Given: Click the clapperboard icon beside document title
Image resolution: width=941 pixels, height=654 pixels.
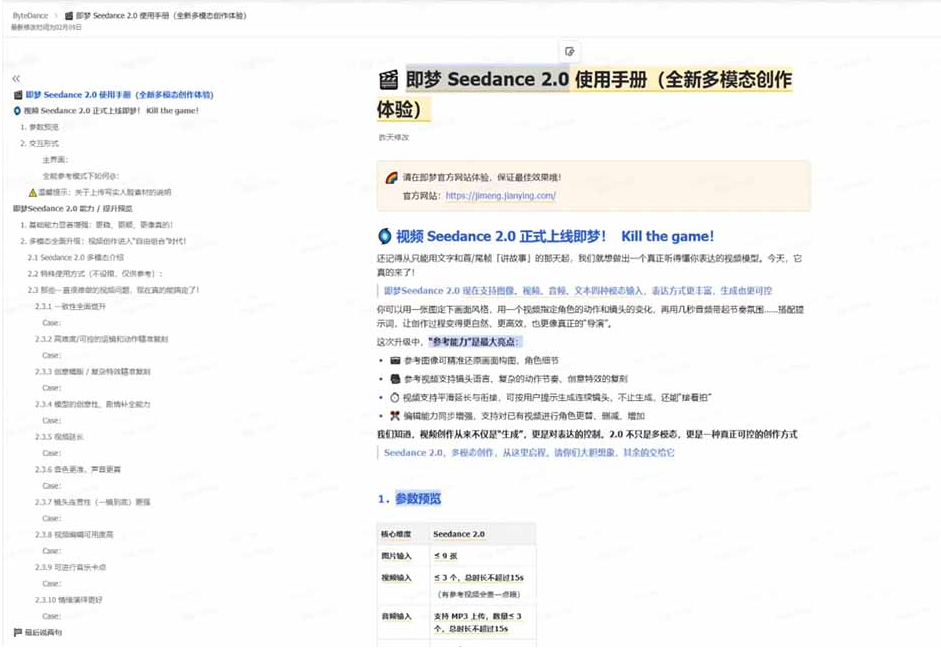Looking at the screenshot, I should (x=388, y=80).
